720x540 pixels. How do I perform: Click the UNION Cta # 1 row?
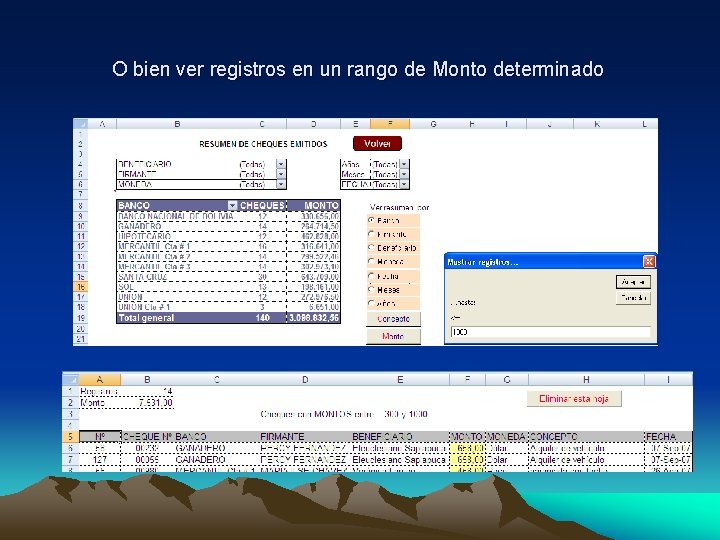[228, 307]
